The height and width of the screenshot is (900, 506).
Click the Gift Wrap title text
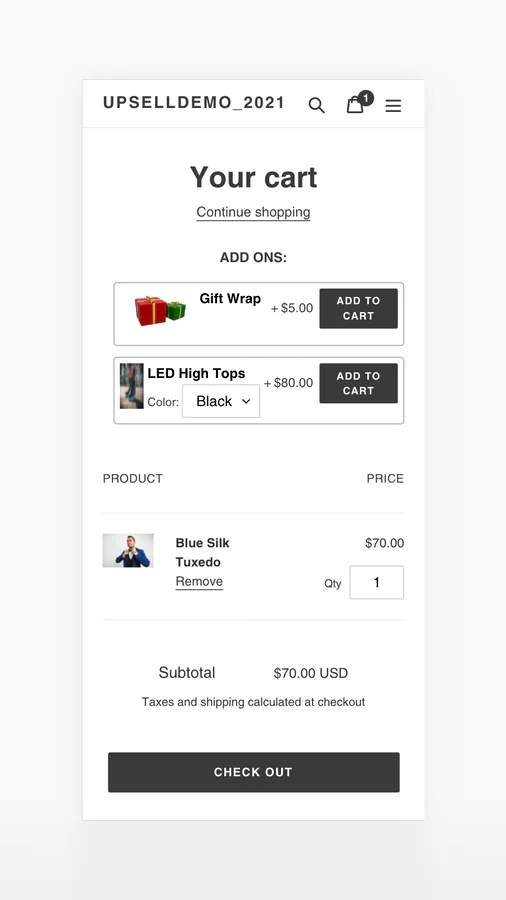pyautogui.click(x=230, y=298)
